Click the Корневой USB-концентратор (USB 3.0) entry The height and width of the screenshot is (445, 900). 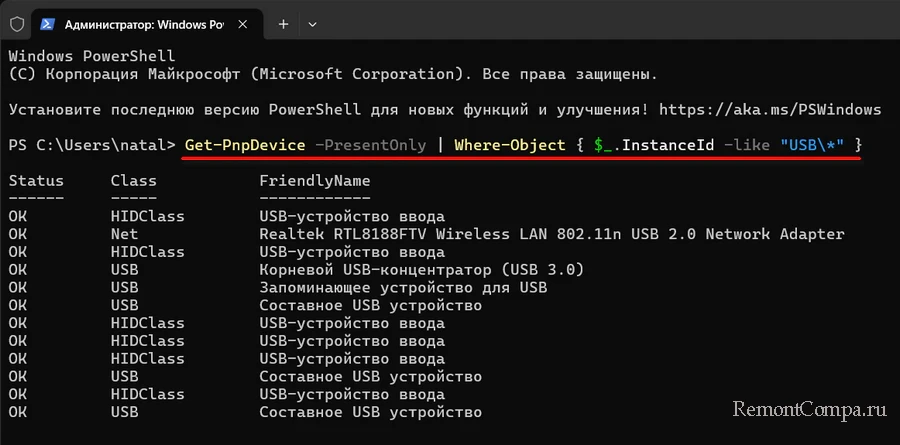coord(421,270)
